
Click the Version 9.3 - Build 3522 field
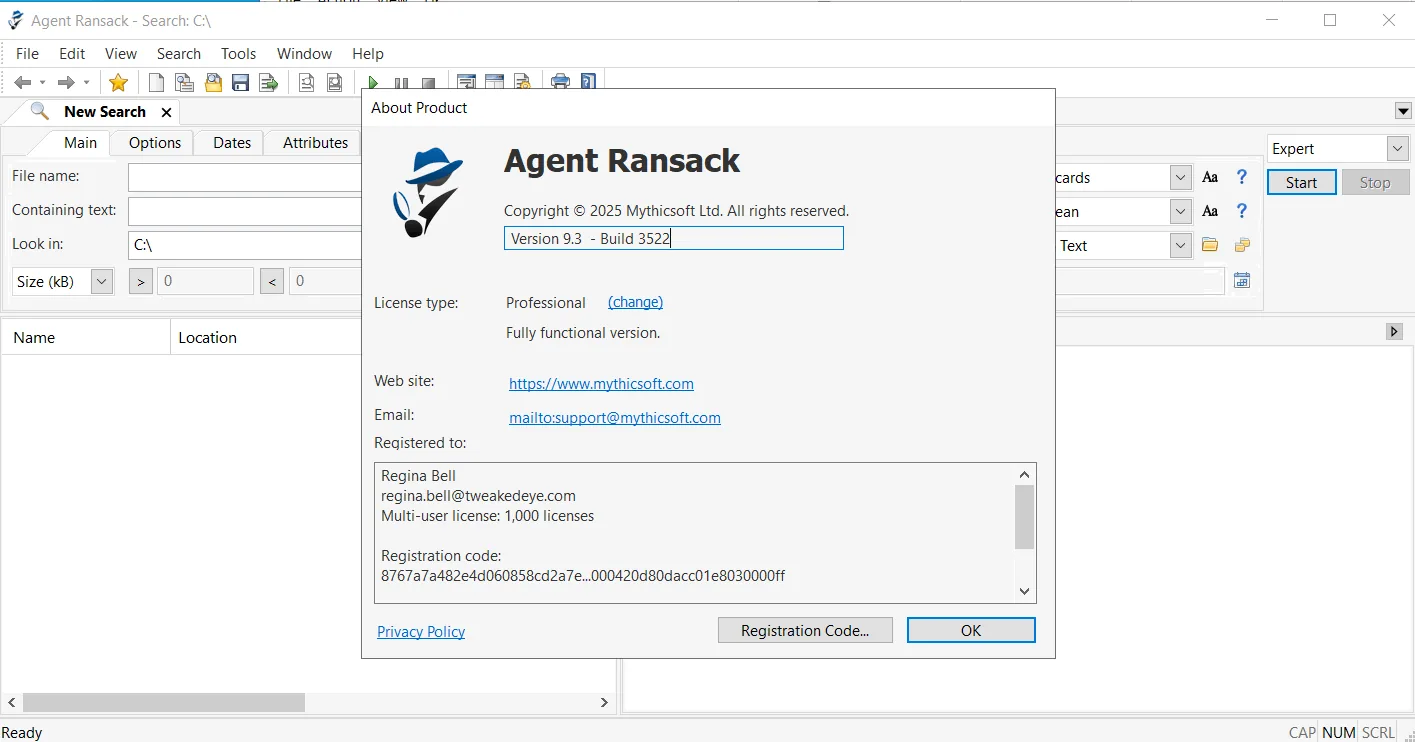click(x=673, y=238)
